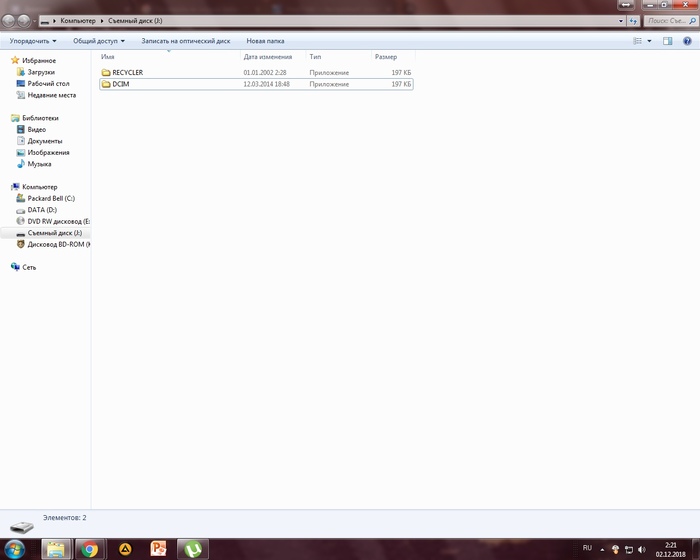Image resolution: width=700 pixels, height=560 pixels.
Task: Click Приложение type in RECYCLER row
Action: [329, 72]
